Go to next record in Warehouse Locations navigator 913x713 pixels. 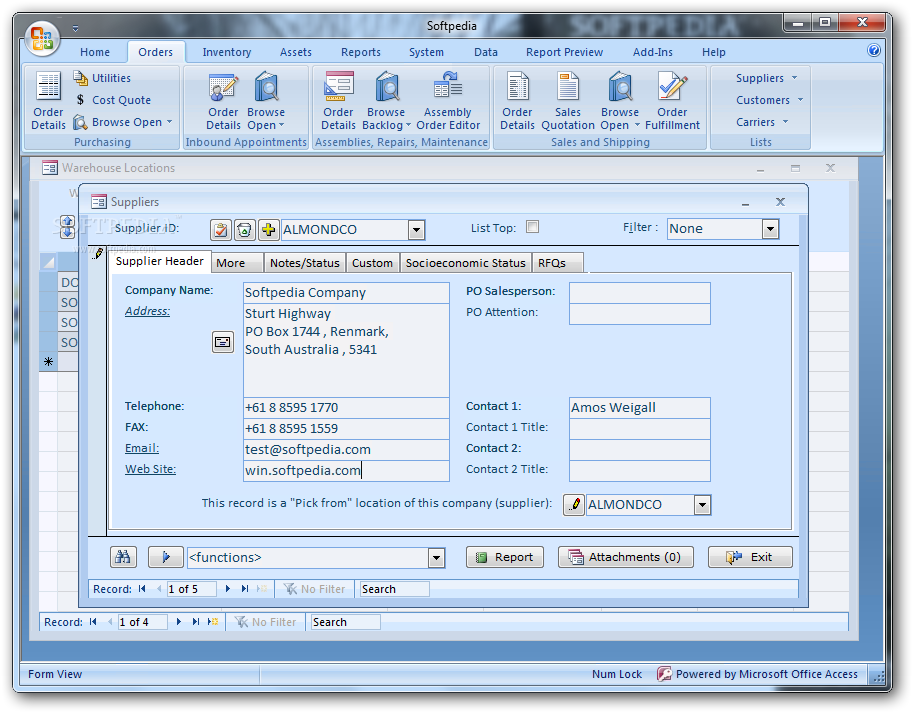pos(179,622)
